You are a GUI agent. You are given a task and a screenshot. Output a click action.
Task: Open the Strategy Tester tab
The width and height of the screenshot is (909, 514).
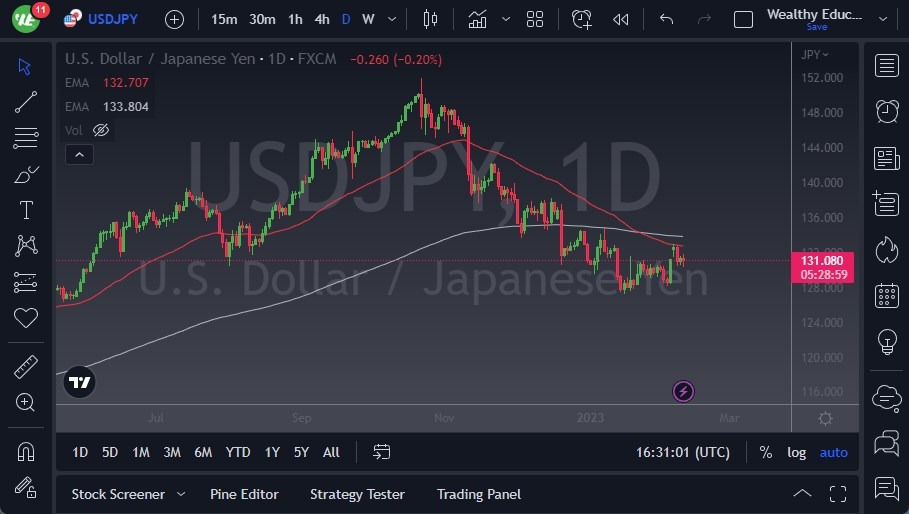[357, 494]
